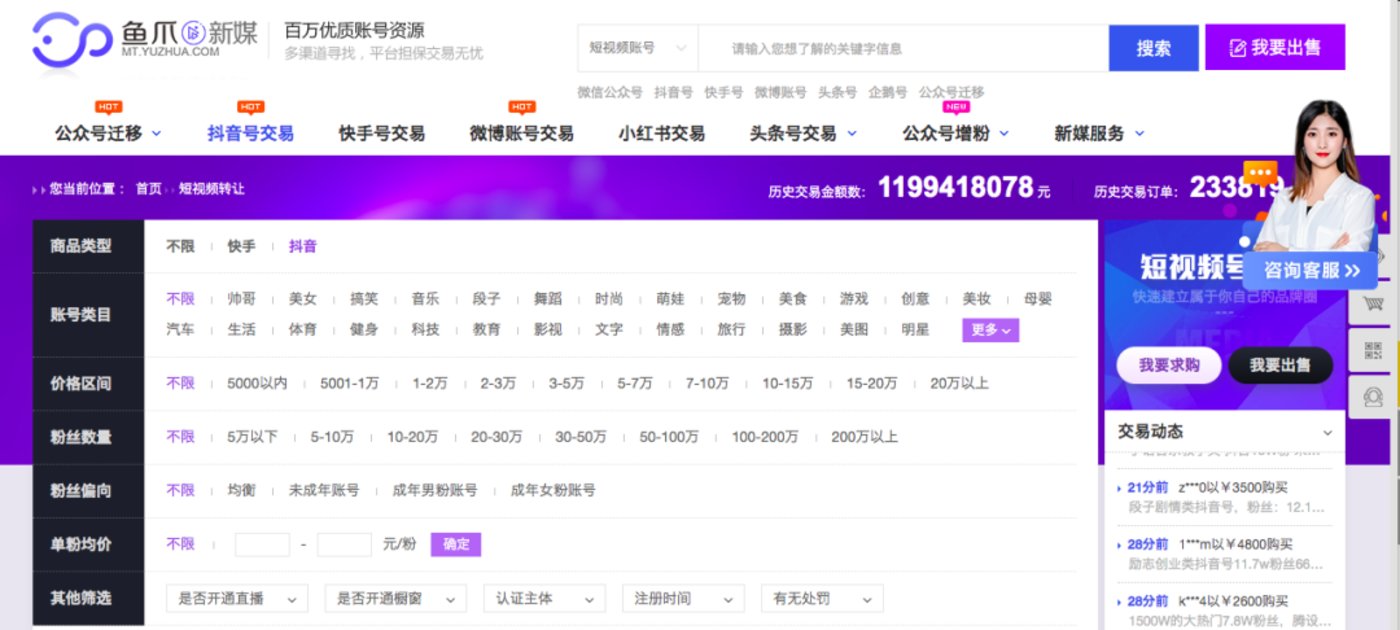Viewport: 1400px width, 630px height.
Task: Click the orange chat bubble icon
Action: point(1260,173)
